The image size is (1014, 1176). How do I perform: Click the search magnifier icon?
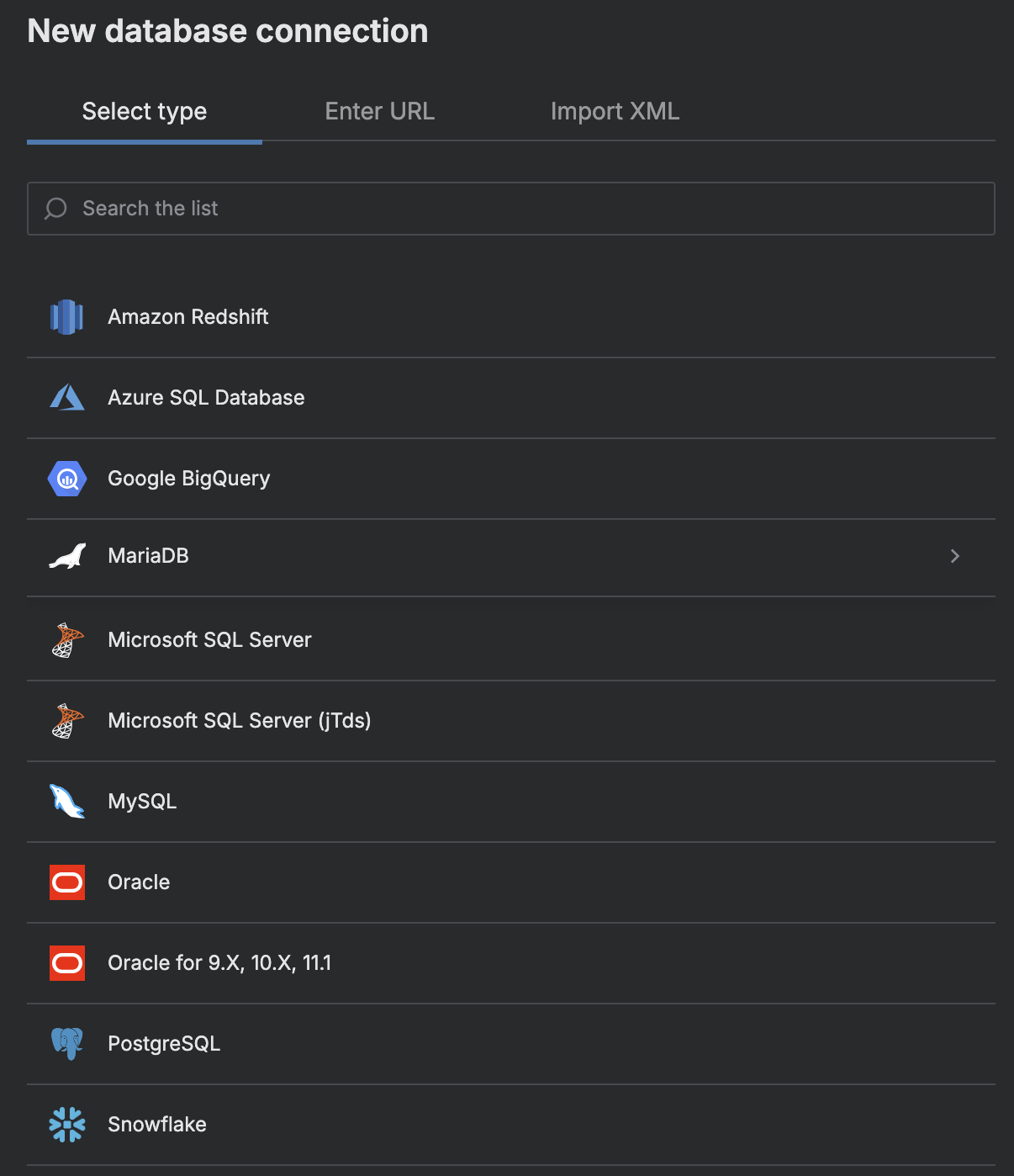pos(55,209)
